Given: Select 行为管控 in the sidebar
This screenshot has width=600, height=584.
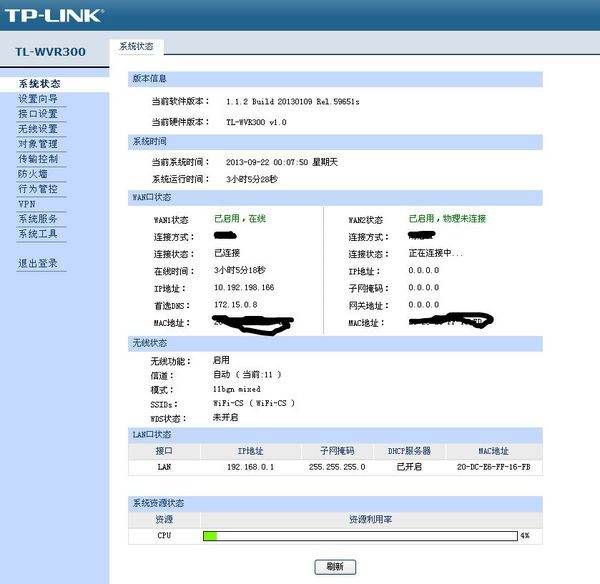Looking at the screenshot, I should [38, 189].
